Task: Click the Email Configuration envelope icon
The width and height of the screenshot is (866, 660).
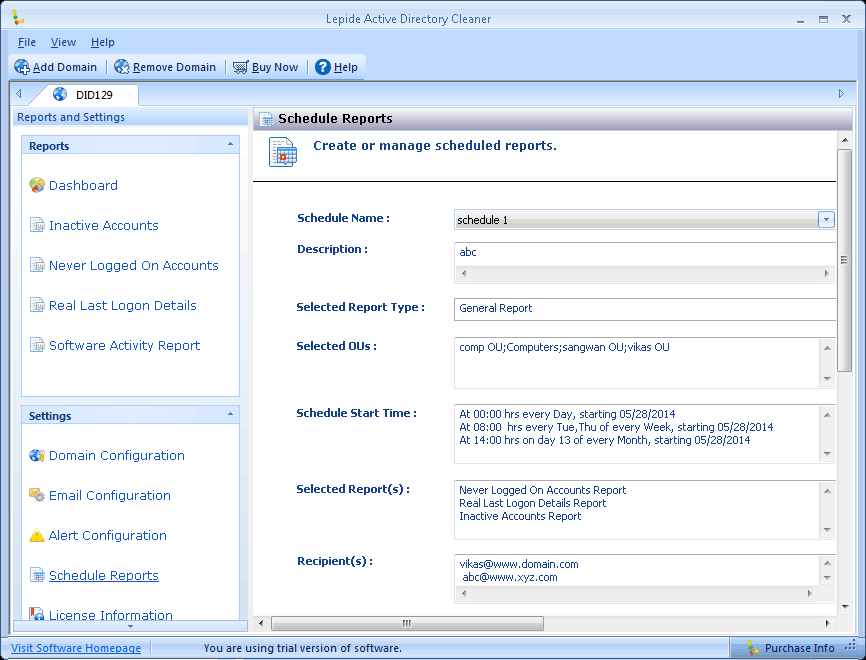Action: 37,495
